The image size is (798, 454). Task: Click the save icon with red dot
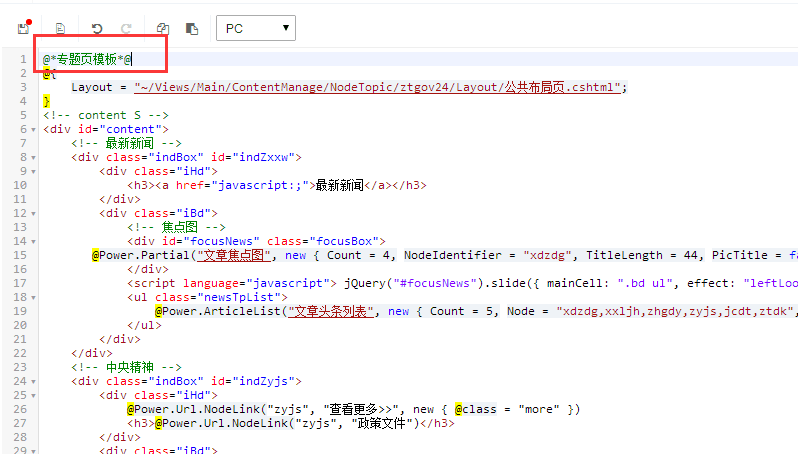pyautogui.click(x=23, y=29)
